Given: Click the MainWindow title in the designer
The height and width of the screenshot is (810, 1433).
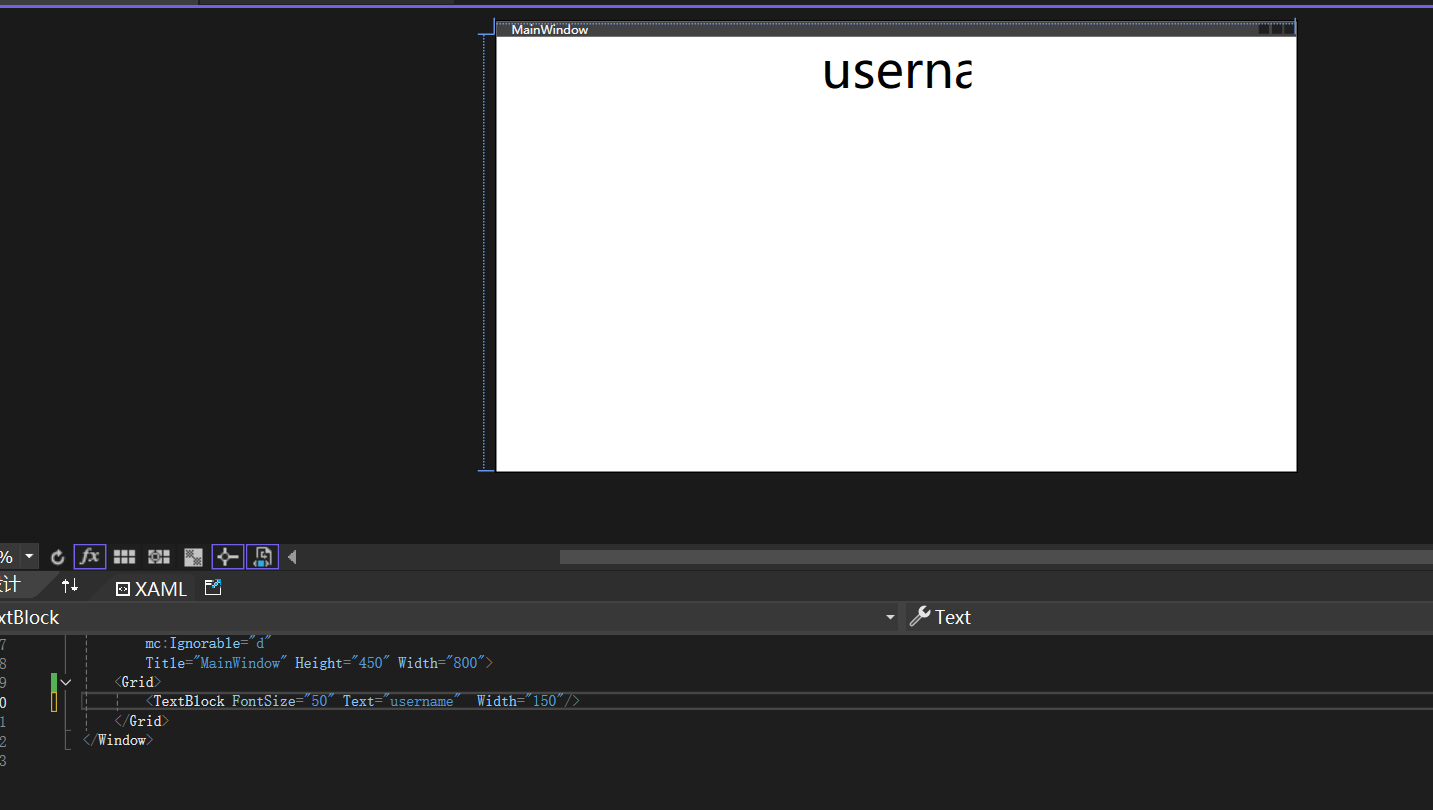Looking at the screenshot, I should pos(550,30).
